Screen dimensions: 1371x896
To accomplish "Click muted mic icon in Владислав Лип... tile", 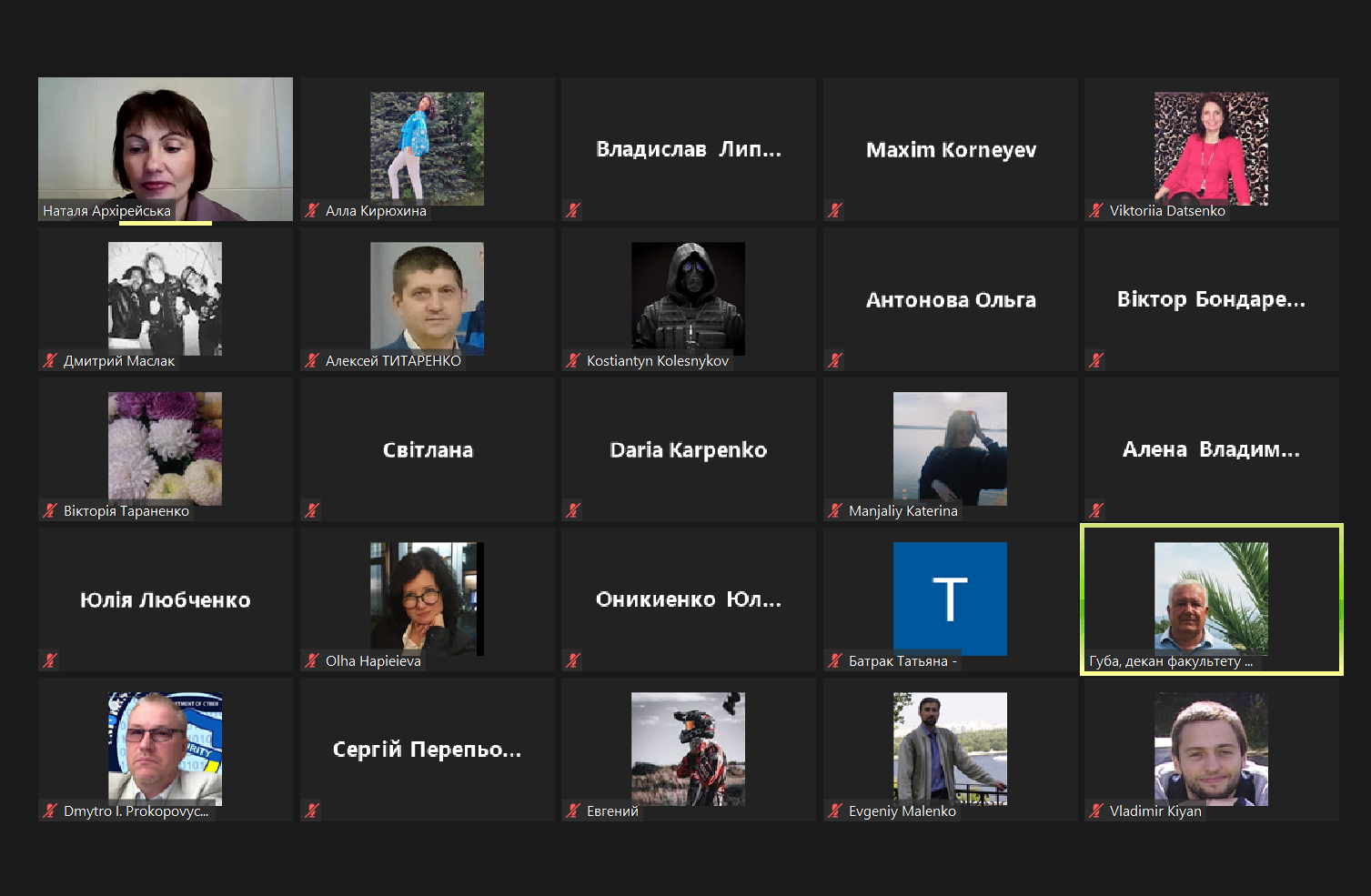I will click(573, 210).
